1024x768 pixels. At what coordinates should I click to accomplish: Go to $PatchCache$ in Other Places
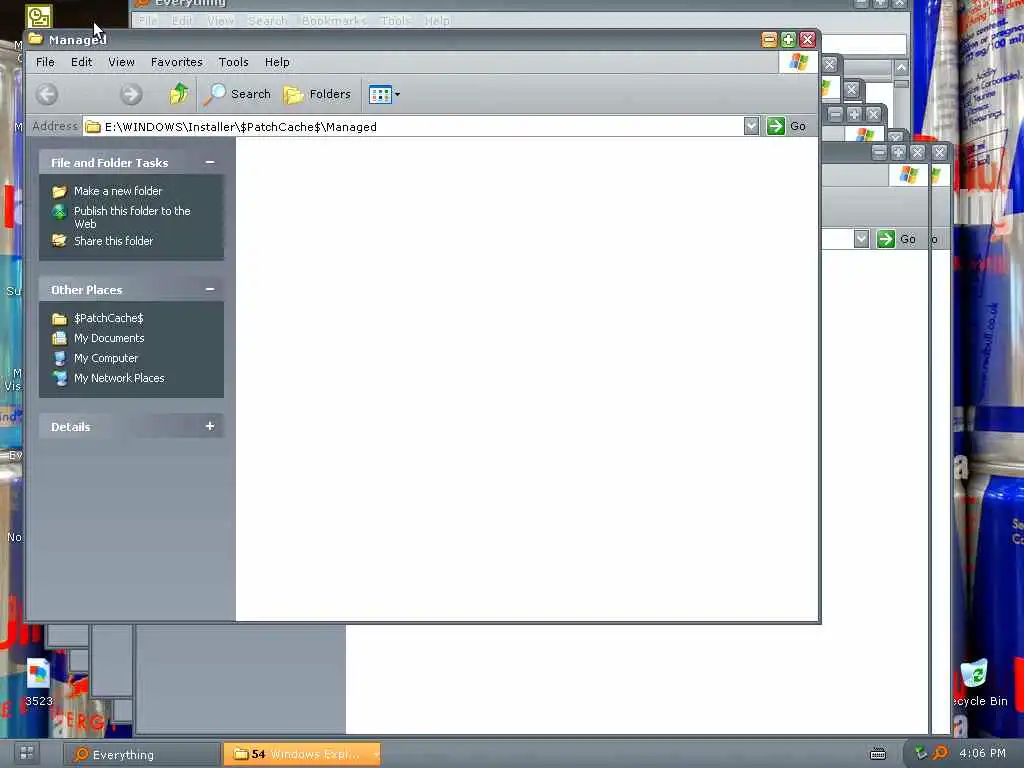108,318
